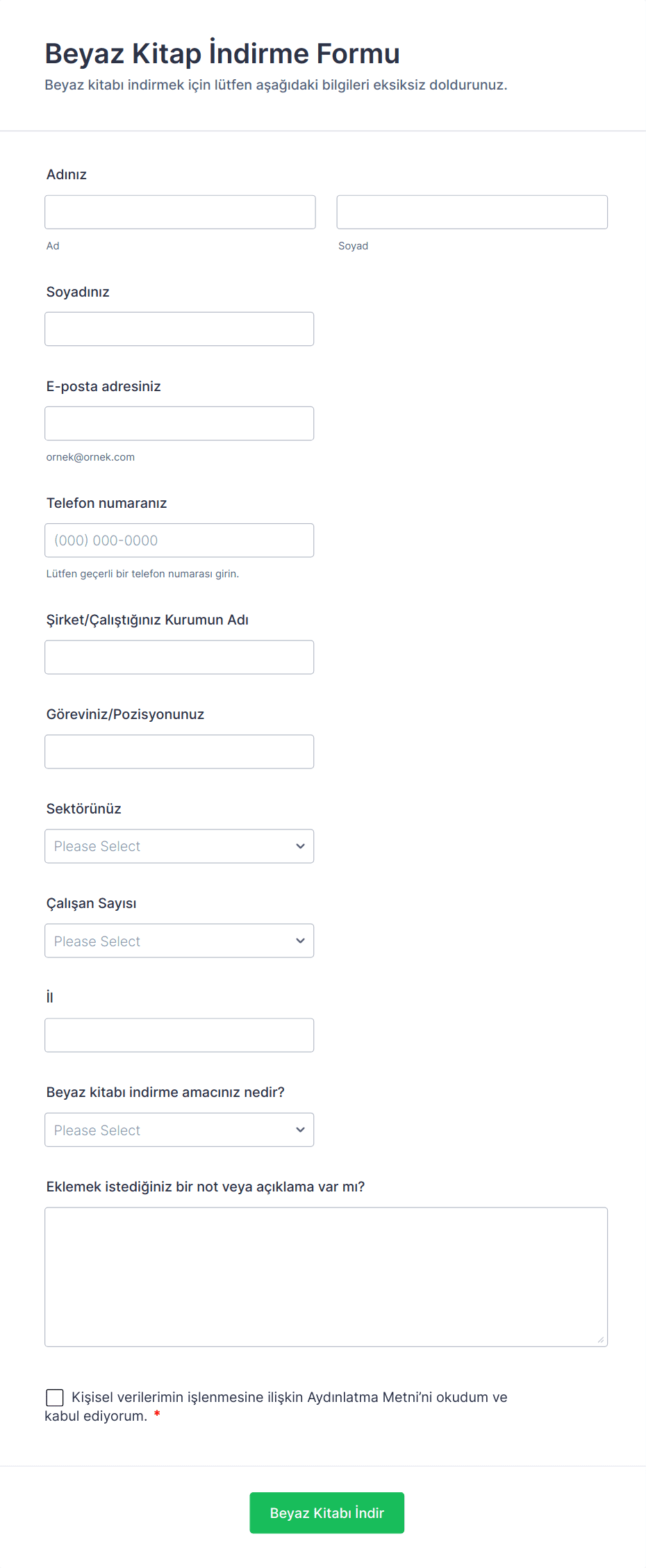The height and width of the screenshot is (1568, 646).
Task: Click the Aydınlatma Metni consent label text
Action: pyautogui.click(x=289, y=1397)
